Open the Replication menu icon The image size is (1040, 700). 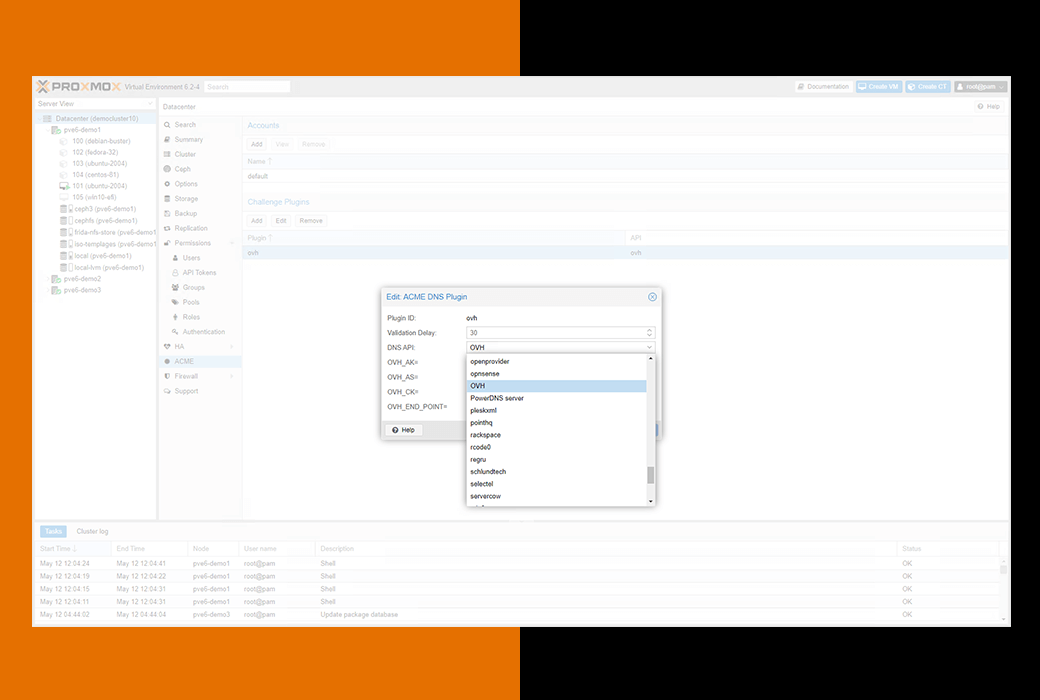pyautogui.click(x=167, y=228)
